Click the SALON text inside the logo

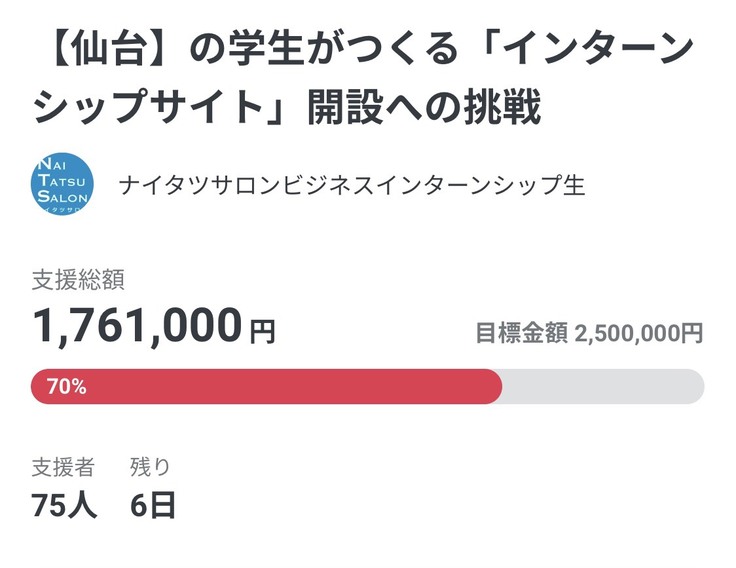pyautogui.click(x=62, y=198)
